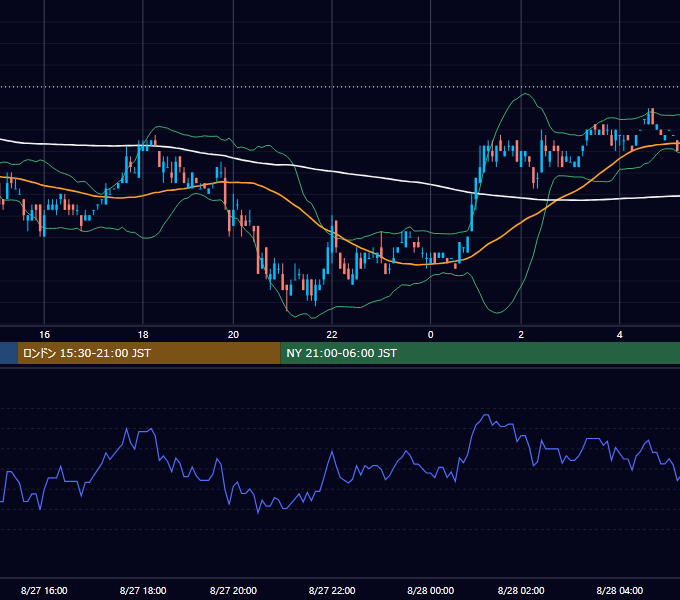Click the NY 21:00-06:00 JST session bar

tap(480, 353)
